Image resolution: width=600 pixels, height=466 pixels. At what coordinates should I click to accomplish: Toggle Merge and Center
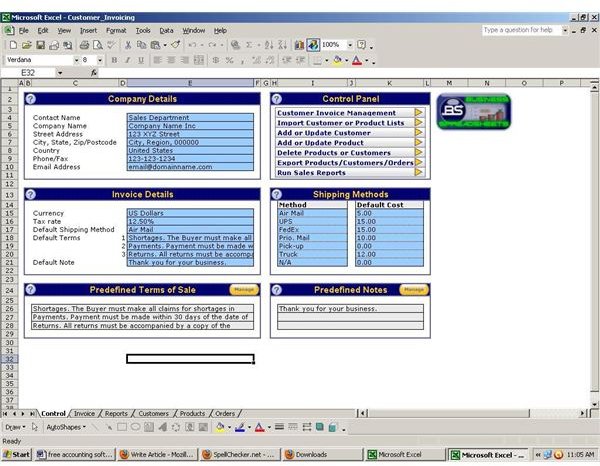(x=199, y=60)
